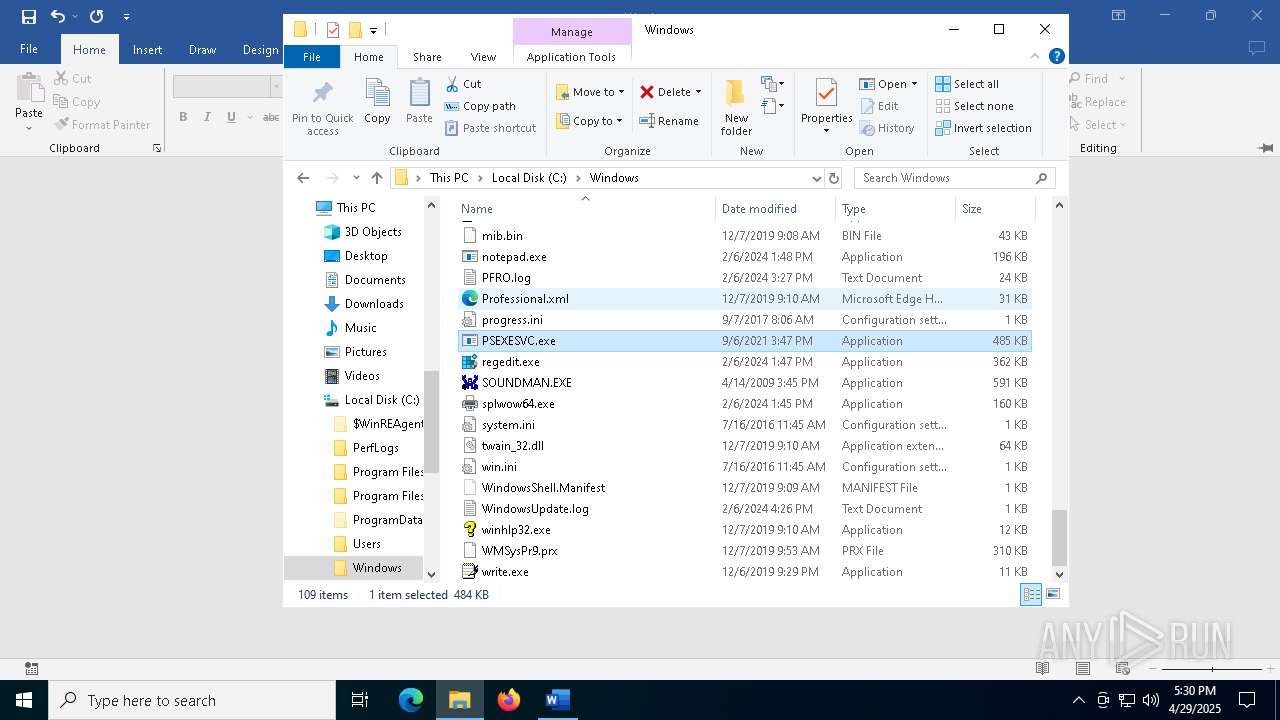Open Move to dropdown

pyautogui.click(x=590, y=92)
